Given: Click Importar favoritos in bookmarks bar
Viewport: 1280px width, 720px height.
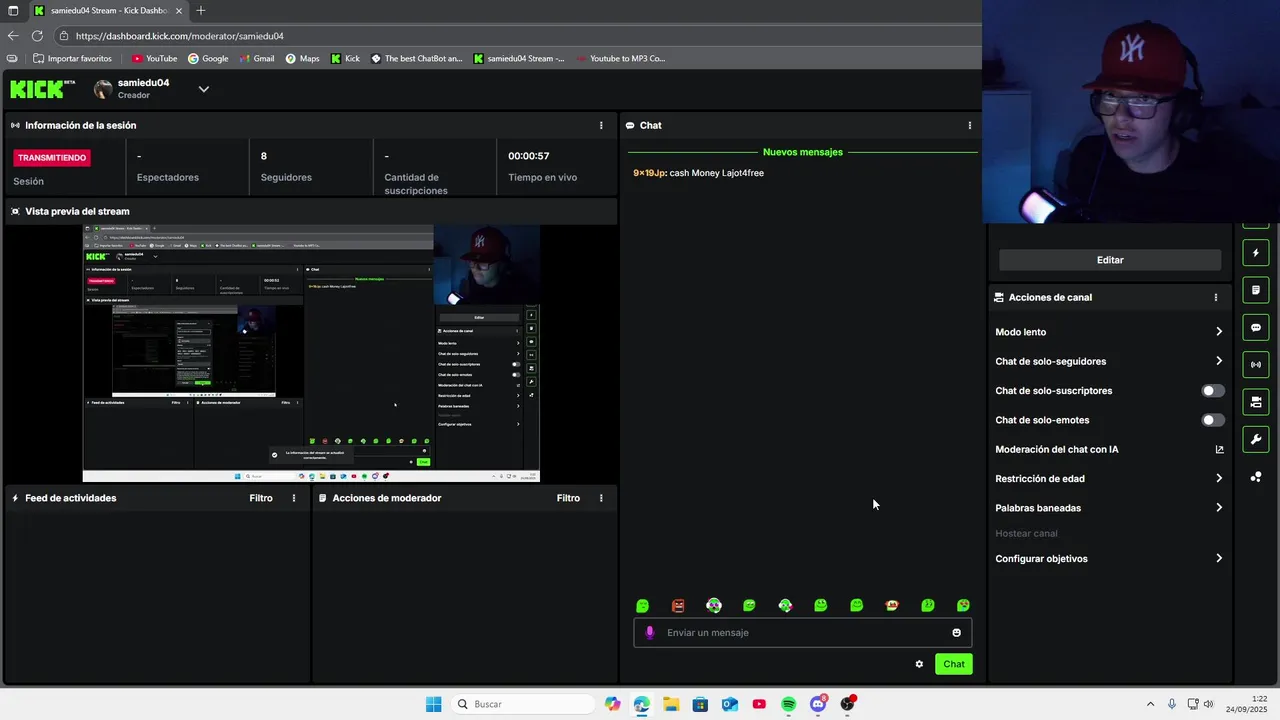Looking at the screenshot, I should click(72, 58).
